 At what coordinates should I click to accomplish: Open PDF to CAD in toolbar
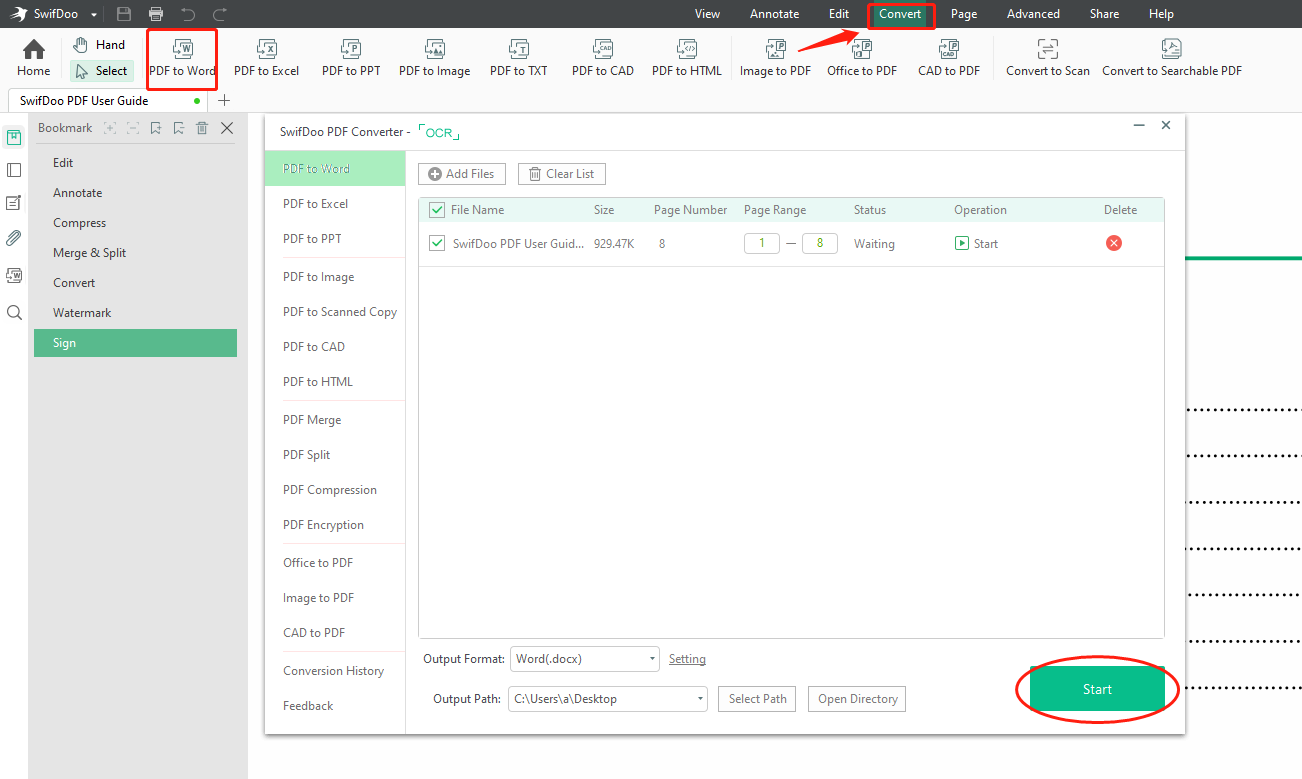tap(602, 58)
